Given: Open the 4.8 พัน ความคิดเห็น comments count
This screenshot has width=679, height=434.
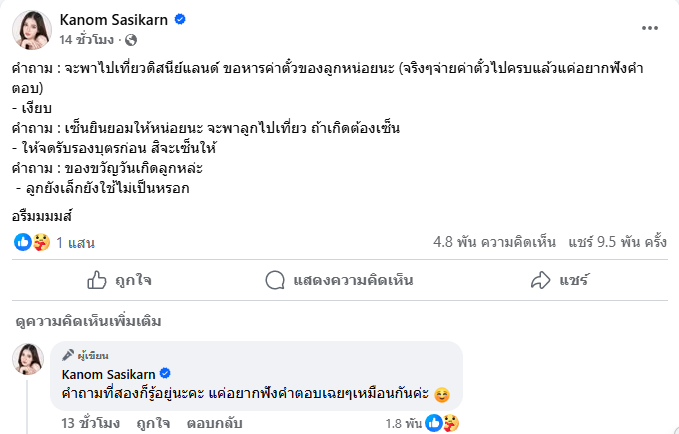Looking at the screenshot, I should pos(494,241).
